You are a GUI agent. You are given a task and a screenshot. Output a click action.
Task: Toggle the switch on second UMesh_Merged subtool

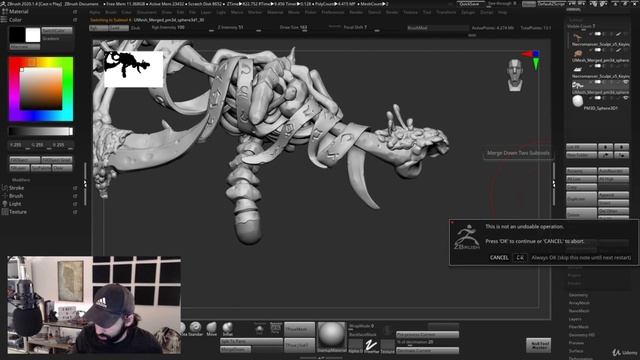point(598,50)
